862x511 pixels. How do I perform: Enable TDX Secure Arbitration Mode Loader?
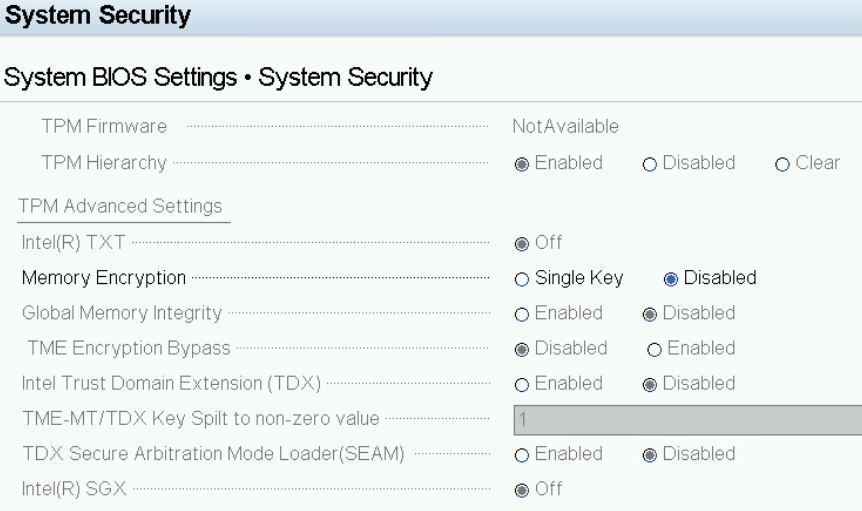click(x=522, y=455)
